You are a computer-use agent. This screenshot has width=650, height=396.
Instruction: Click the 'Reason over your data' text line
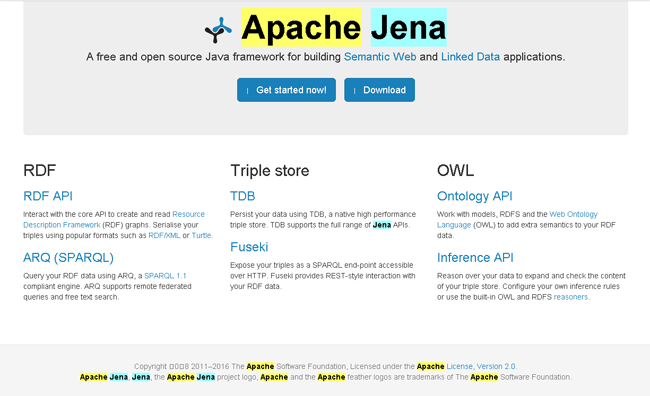point(531,276)
